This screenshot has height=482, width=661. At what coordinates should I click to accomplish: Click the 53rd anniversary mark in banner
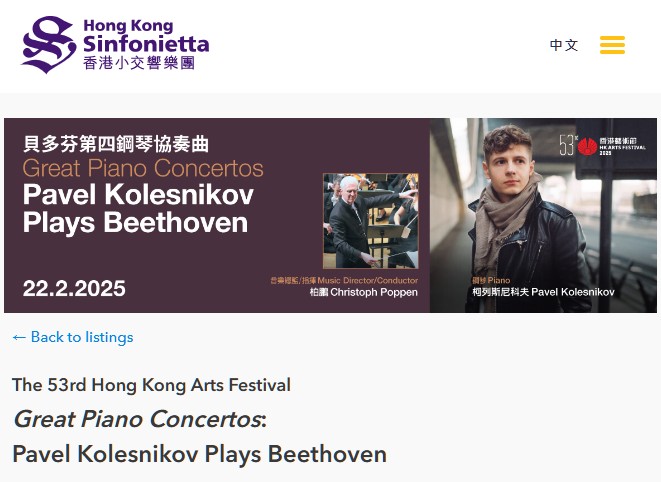[567, 146]
